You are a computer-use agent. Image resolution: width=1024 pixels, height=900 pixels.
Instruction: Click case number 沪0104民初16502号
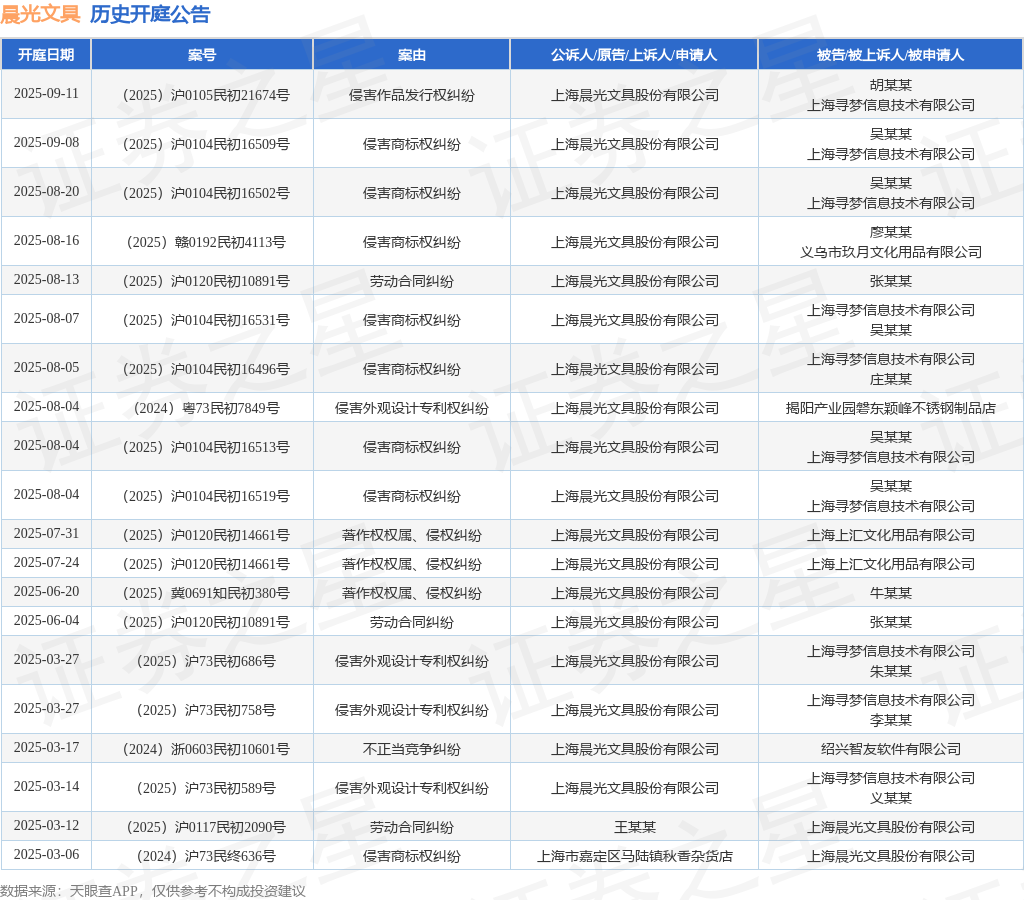[x=206, y=193]
